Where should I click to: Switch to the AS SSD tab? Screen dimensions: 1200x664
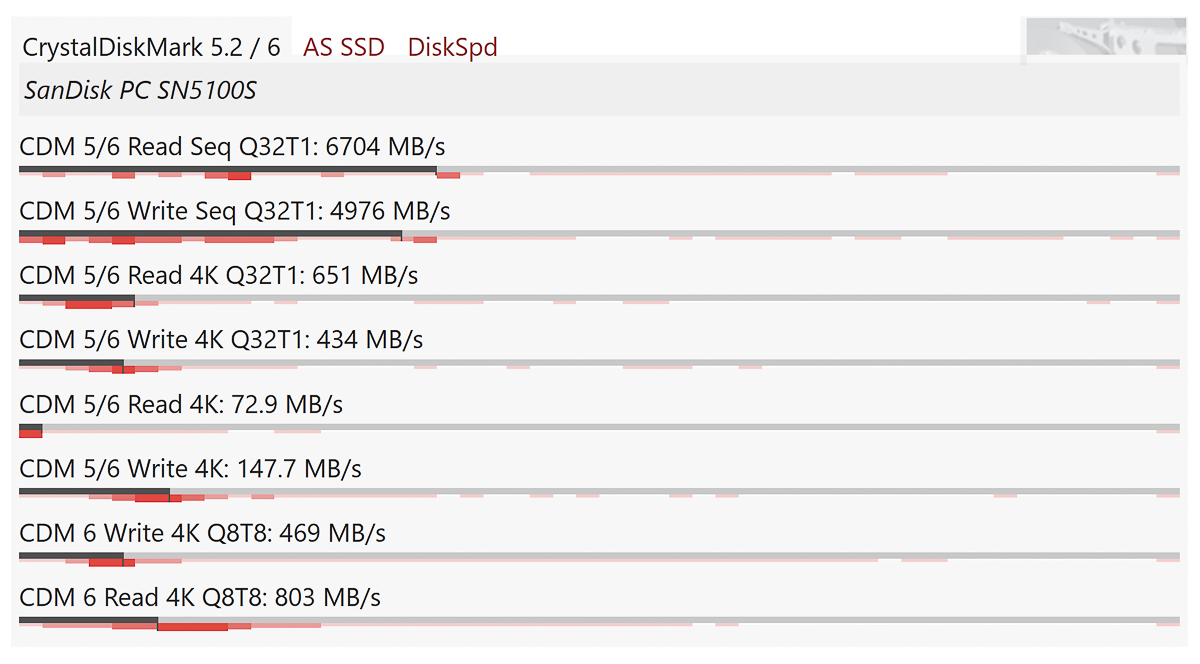pos(344,47)
